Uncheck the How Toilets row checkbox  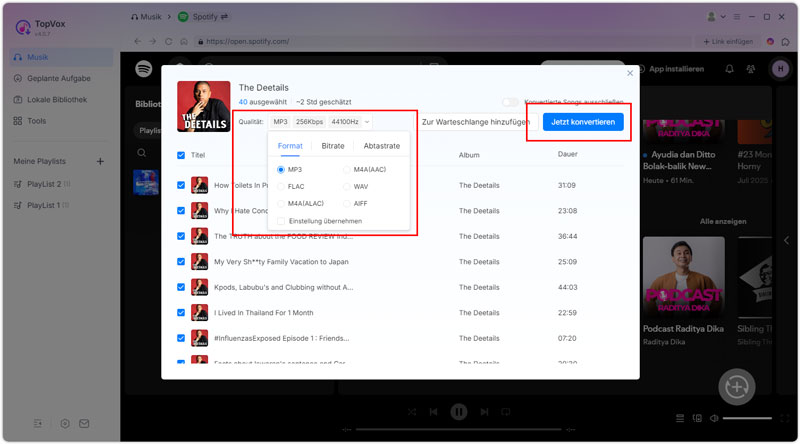[x=181, y=185]
